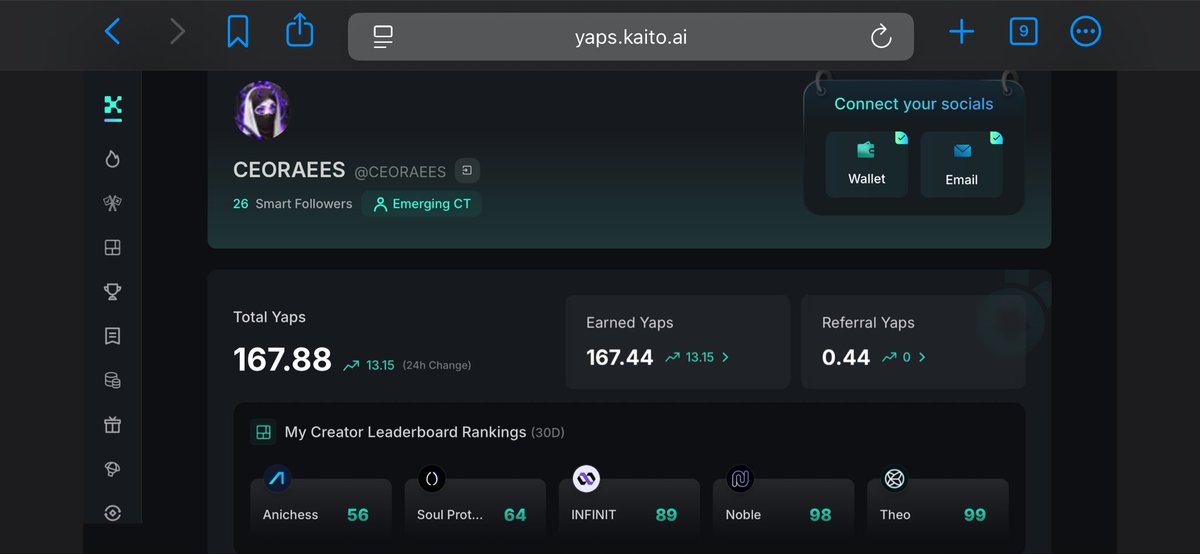Open the flame (trending) sidebar icon
Screen dimensions: 1200x554
(x=113, y=159)
